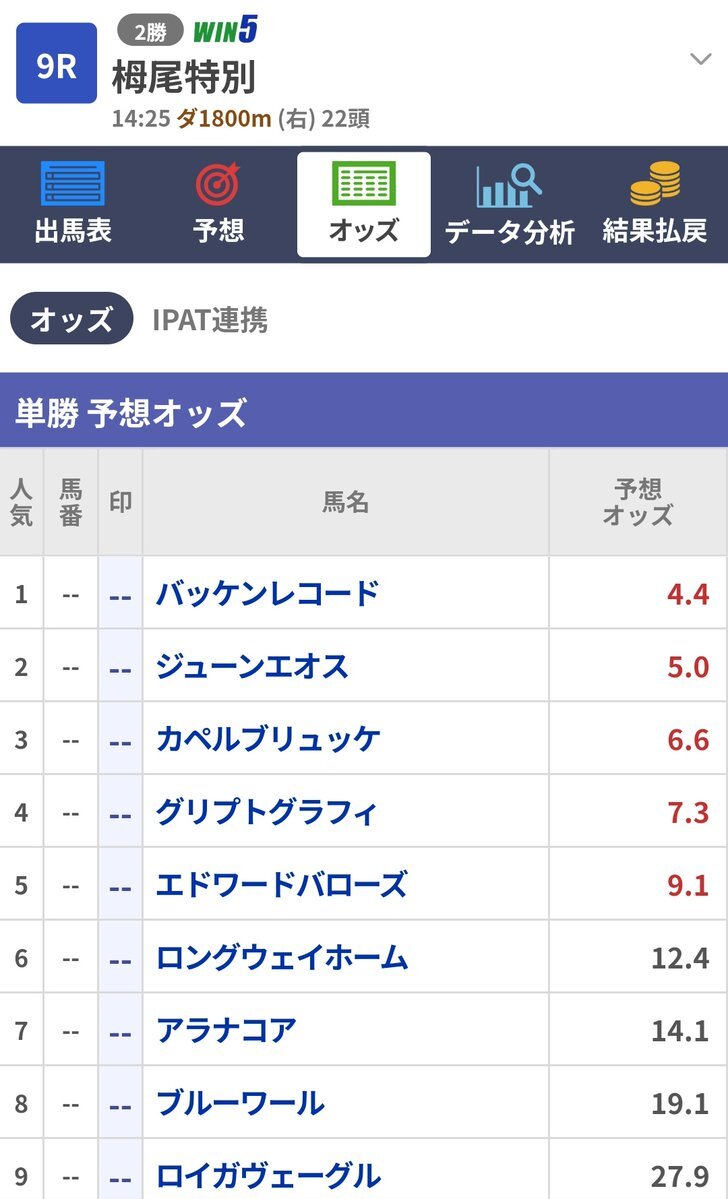Click the 人気 column header
728x1199 pixels.
(21, 502)
